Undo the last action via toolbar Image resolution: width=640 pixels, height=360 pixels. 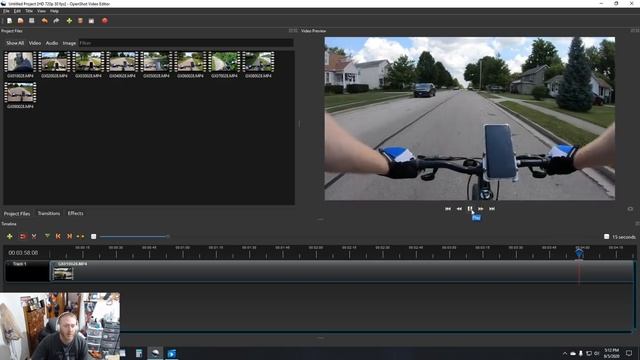pos(44,20)
